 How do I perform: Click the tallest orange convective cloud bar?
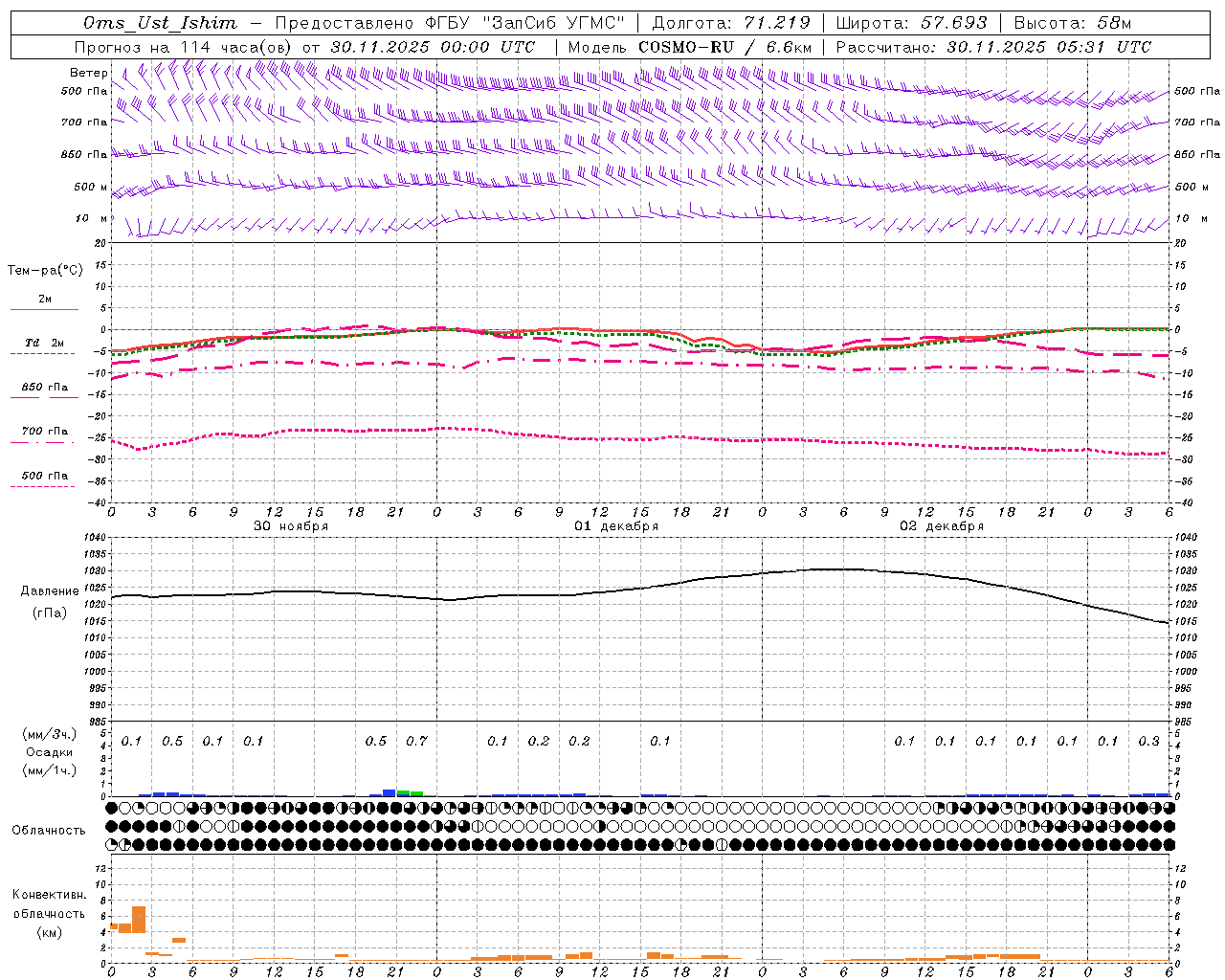[139, 920]
